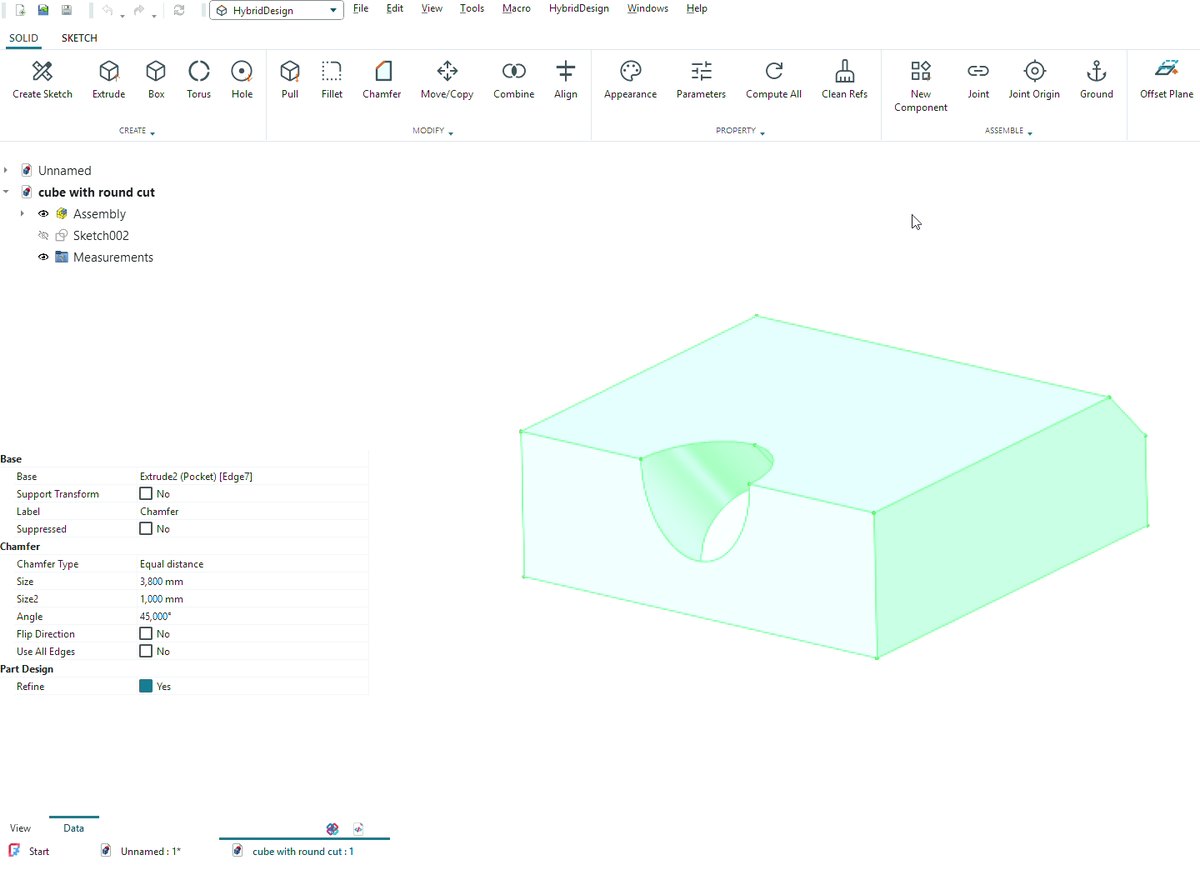Click the colorful cube icon above document tabs
The width and height of the screenshot is (1200, 895).
333,828
